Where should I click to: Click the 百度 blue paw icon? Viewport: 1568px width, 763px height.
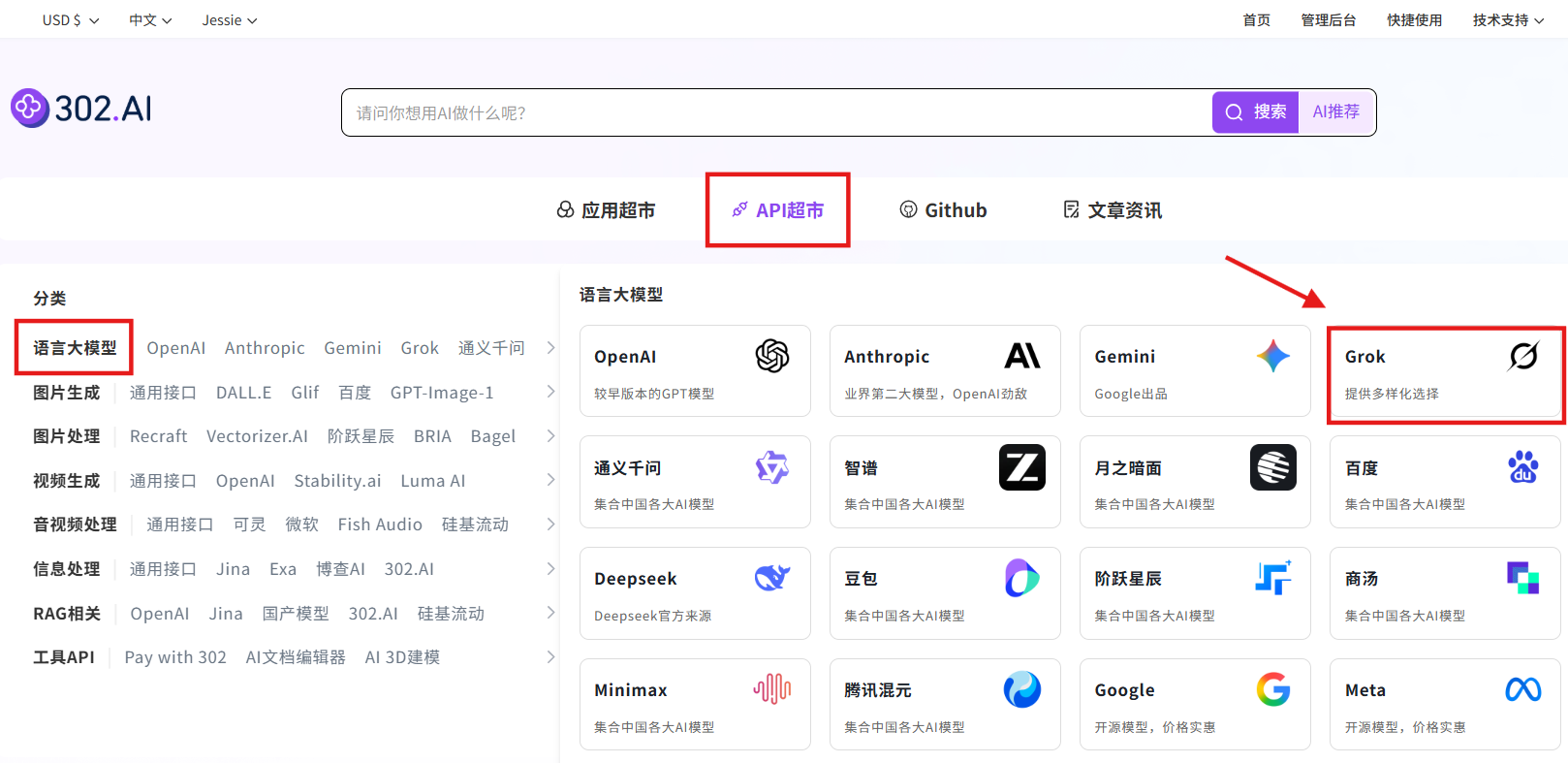click(x=1523, y=467)
